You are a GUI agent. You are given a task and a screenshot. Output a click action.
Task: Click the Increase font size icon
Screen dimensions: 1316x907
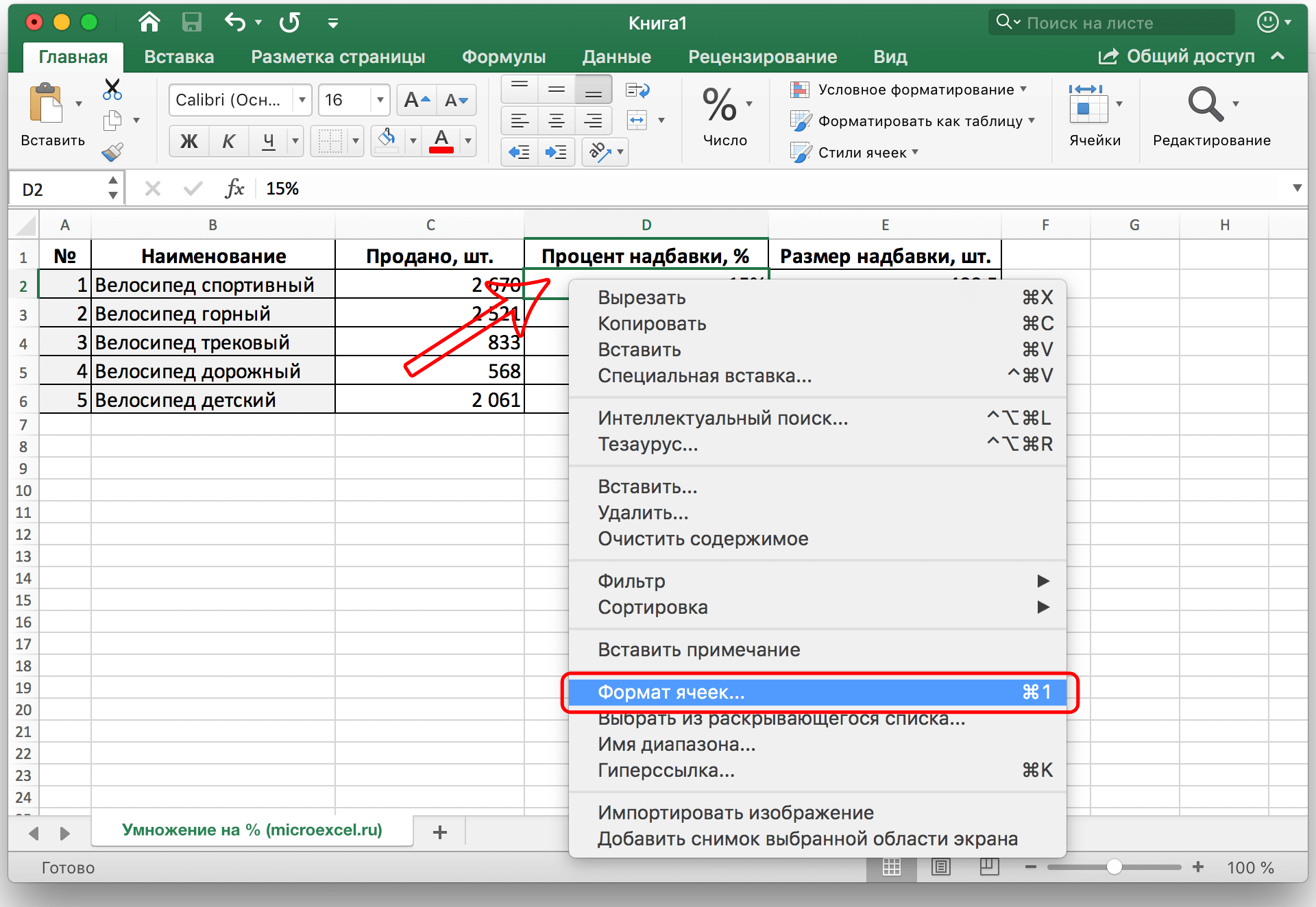[416, 100]
